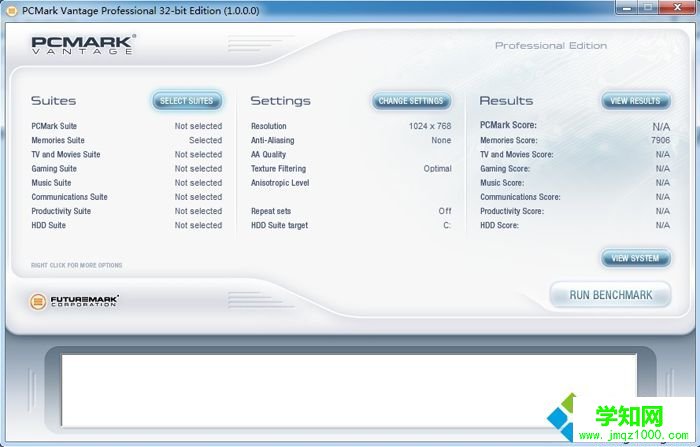This screenshot has height=447, width=700.
Task: Click the 'Selected' status of Memories Suite
Action: 205,140
